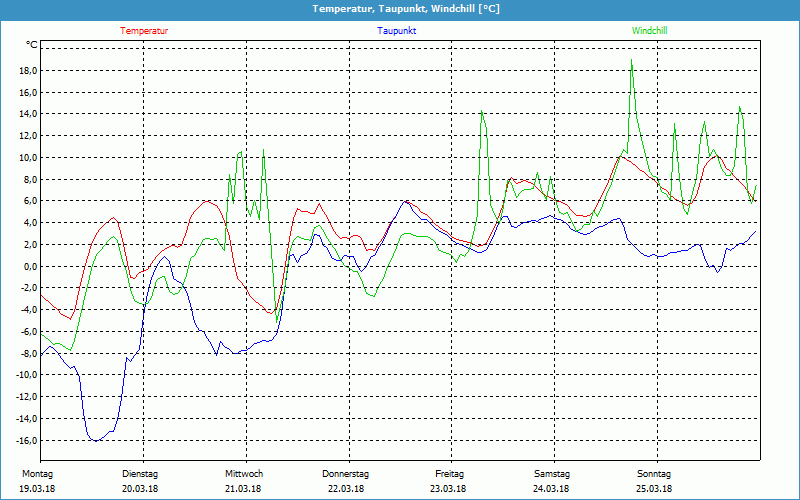Click the -14,0 y-axis value
Image resolution: width=800 pixels, height=500 pixels.
pos(27,418)
